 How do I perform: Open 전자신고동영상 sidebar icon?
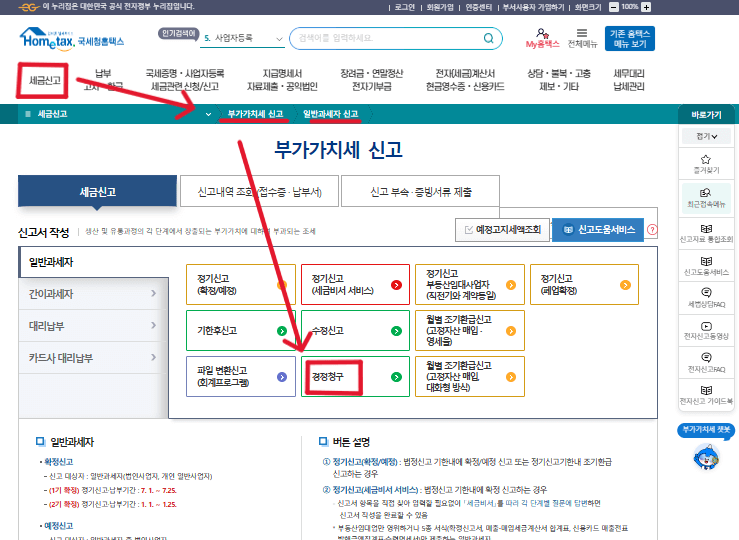pyautogui.click(x=706, y=326)
